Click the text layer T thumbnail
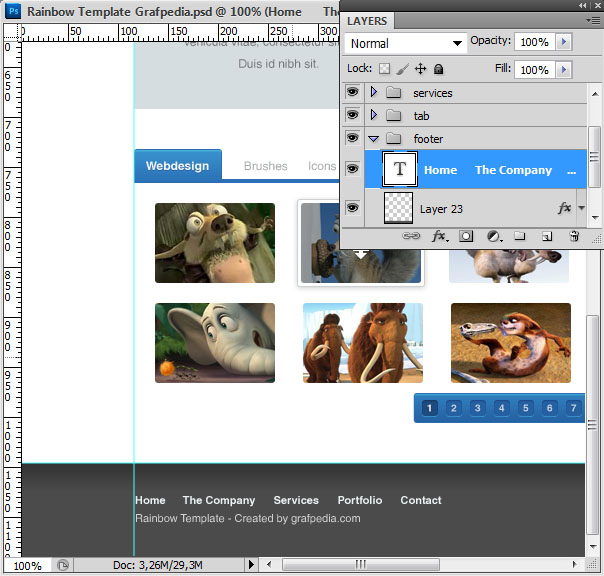The height and width of the screenshot is (576, 604). [x=400, y=169]
